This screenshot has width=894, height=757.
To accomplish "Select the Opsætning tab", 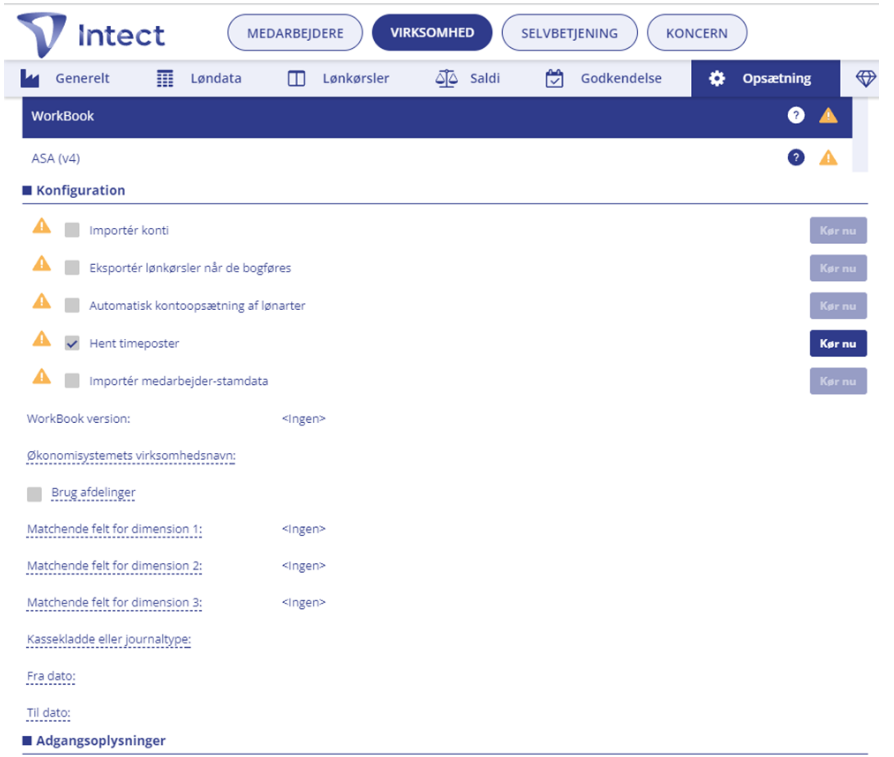I will [765, 79].
